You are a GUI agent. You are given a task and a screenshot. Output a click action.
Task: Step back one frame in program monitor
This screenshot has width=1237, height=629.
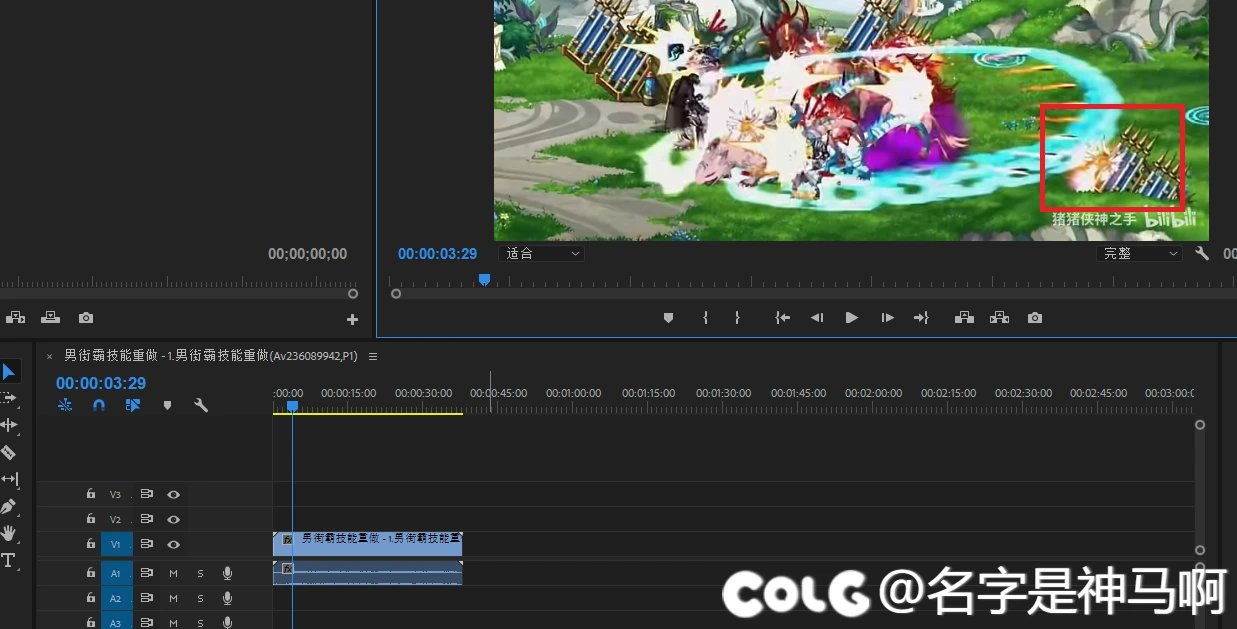coord(817,318)
